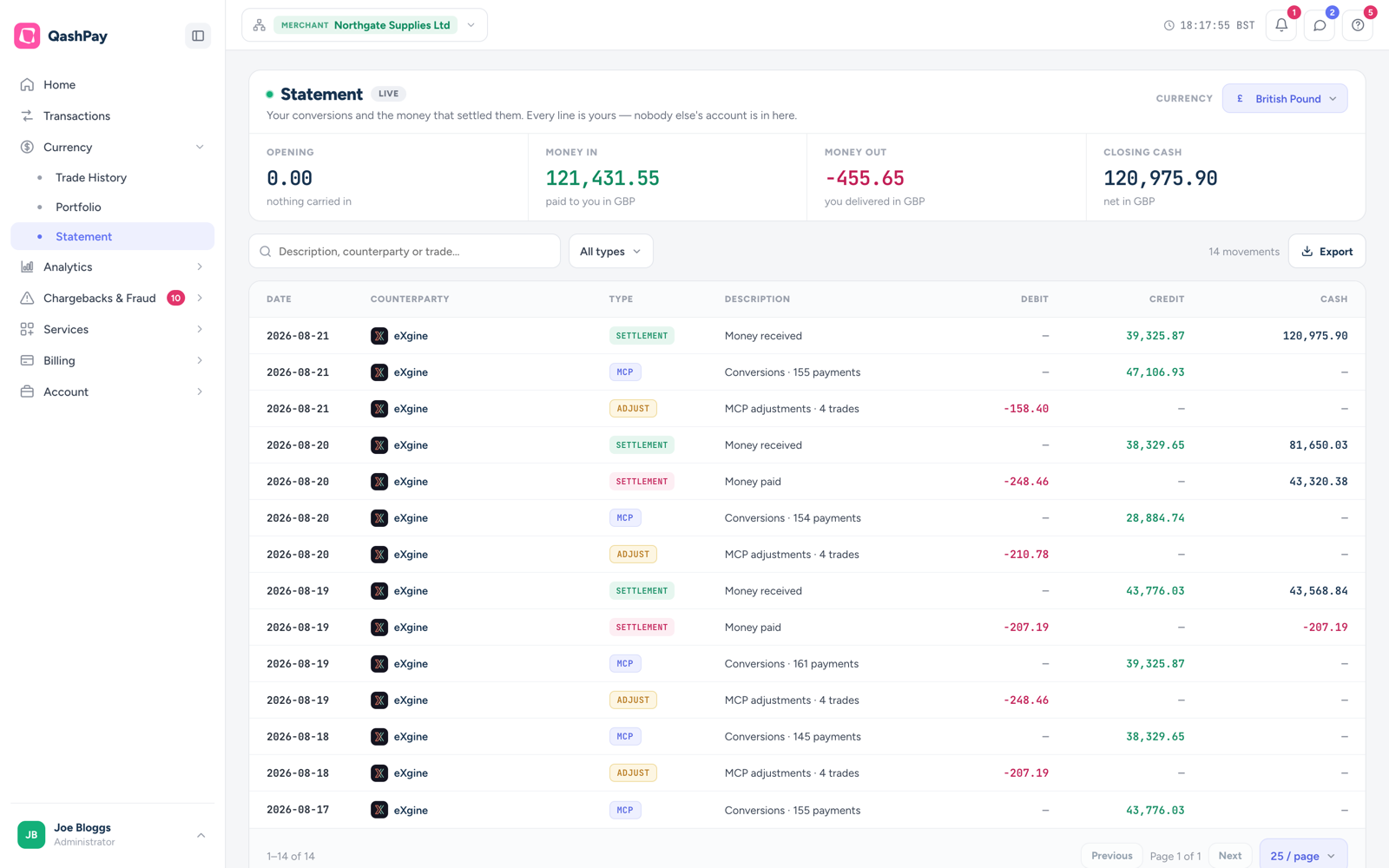Image resolution: width=1389 pixels, height=868 pixels.
Task: Click eXgine logo in 39,325.87 settlement row
Action: pos(379,336)
